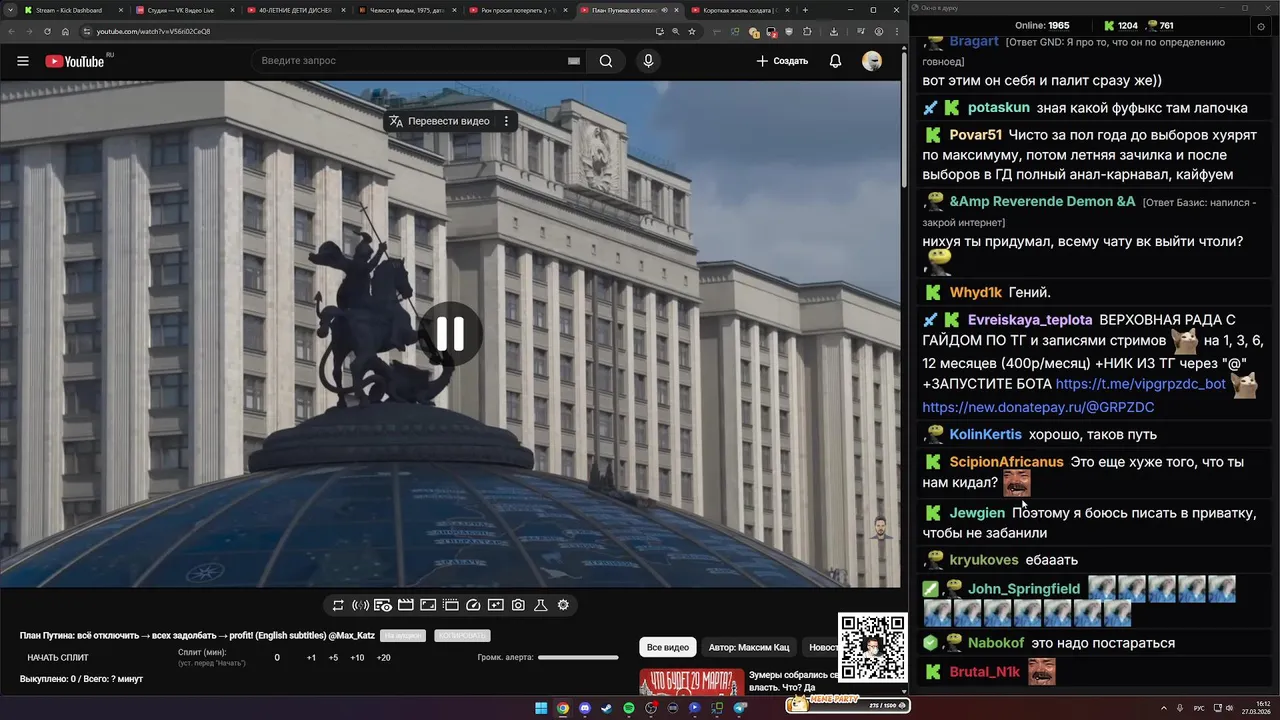Viewport: 1280px width, 720px height.
Task: Adjust the Громк. алерта volume slider
Action: click(578, 658)
